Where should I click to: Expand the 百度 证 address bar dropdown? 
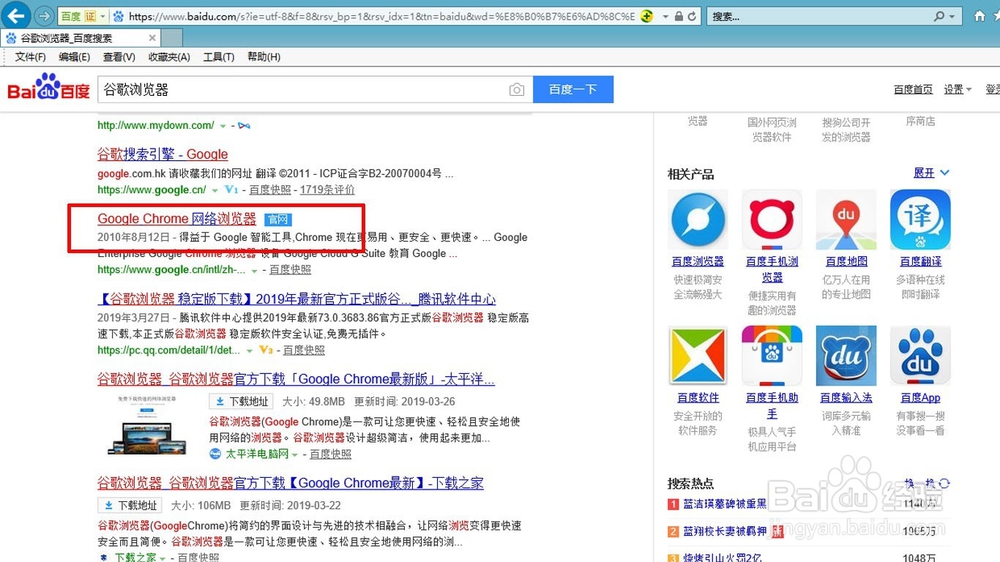click(x=102, y=16)
